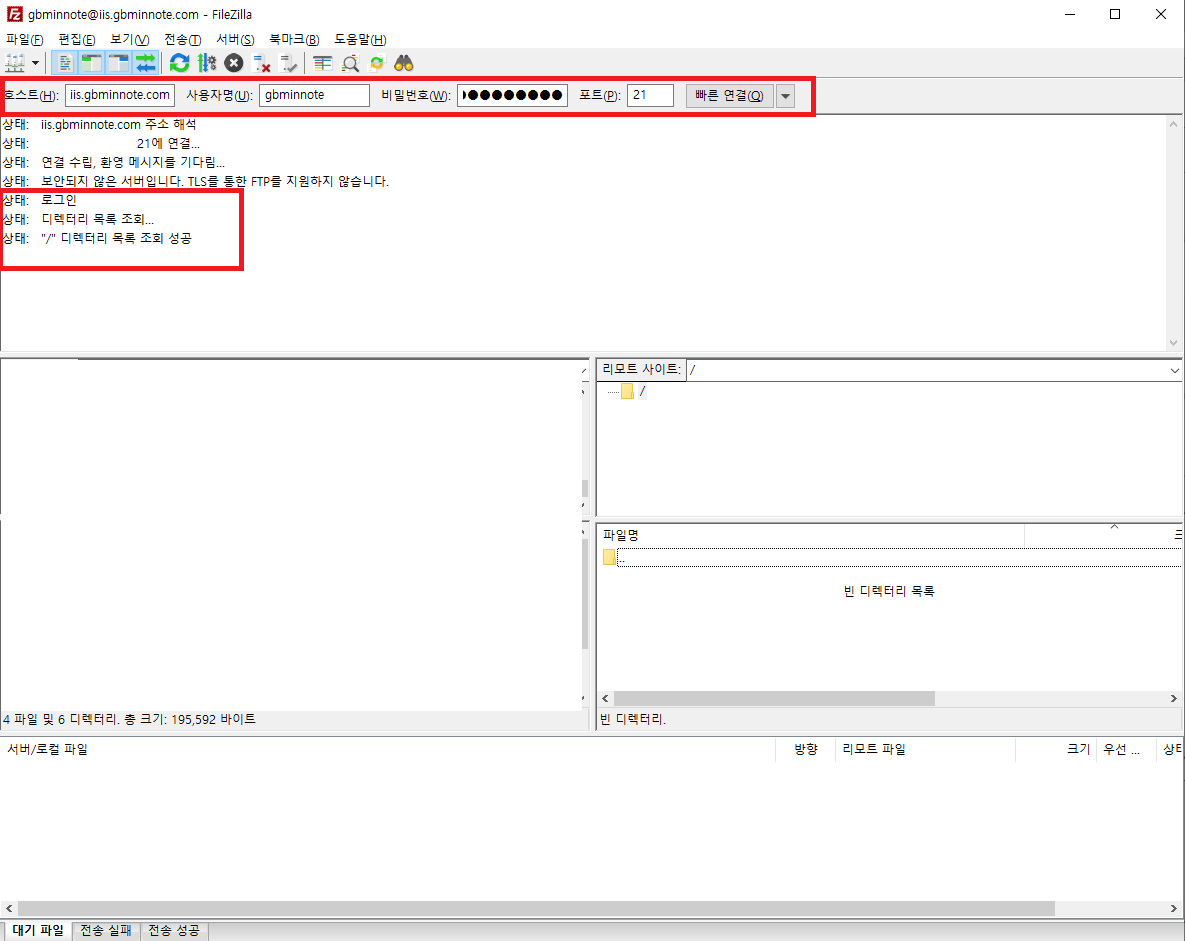Click remote file list horizontal scrollbar thumb
Viewport: 1185px width, 941px height.
775,698
